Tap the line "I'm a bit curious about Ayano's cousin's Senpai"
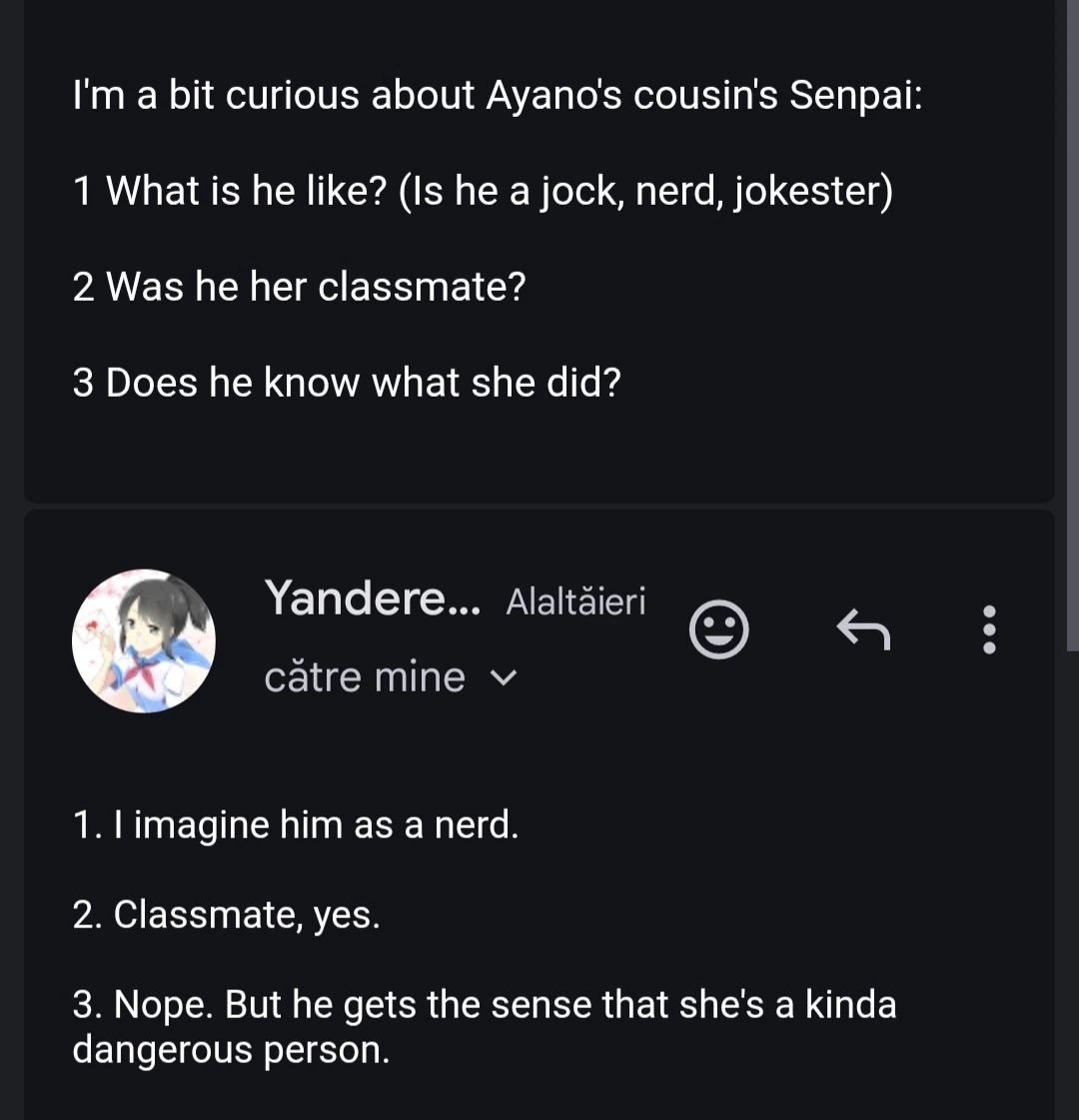Viewport: 1079px width, 1120px height. 498,95
